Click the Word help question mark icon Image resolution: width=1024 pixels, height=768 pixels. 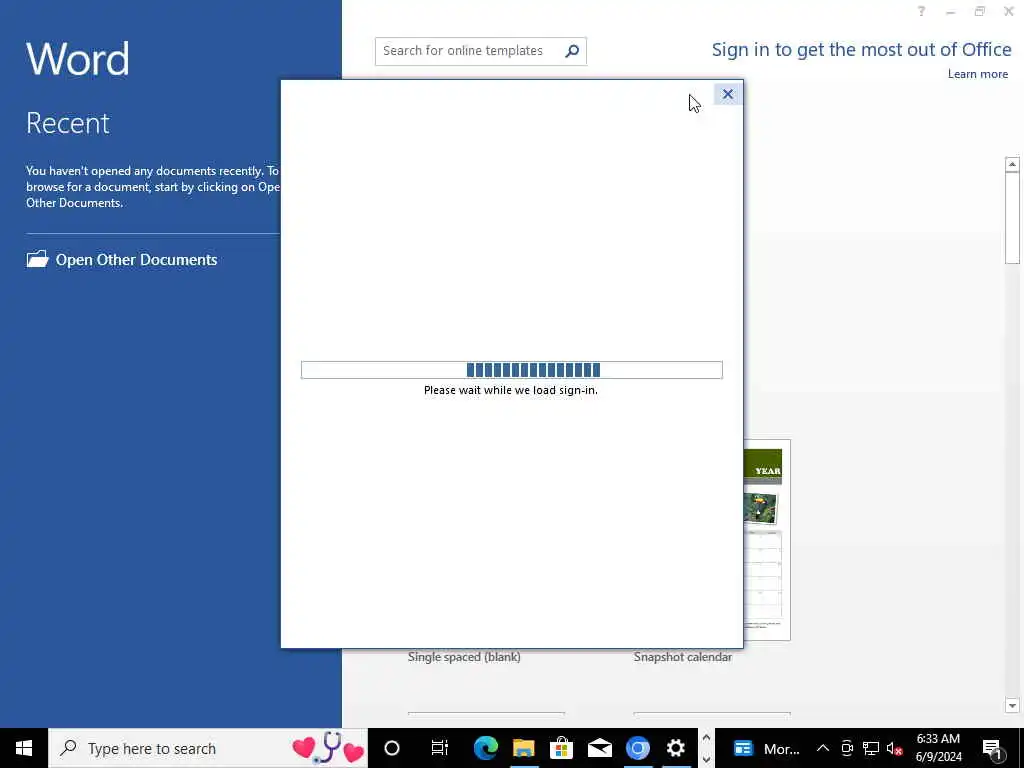pyautogui.click(x=921, y=11)
